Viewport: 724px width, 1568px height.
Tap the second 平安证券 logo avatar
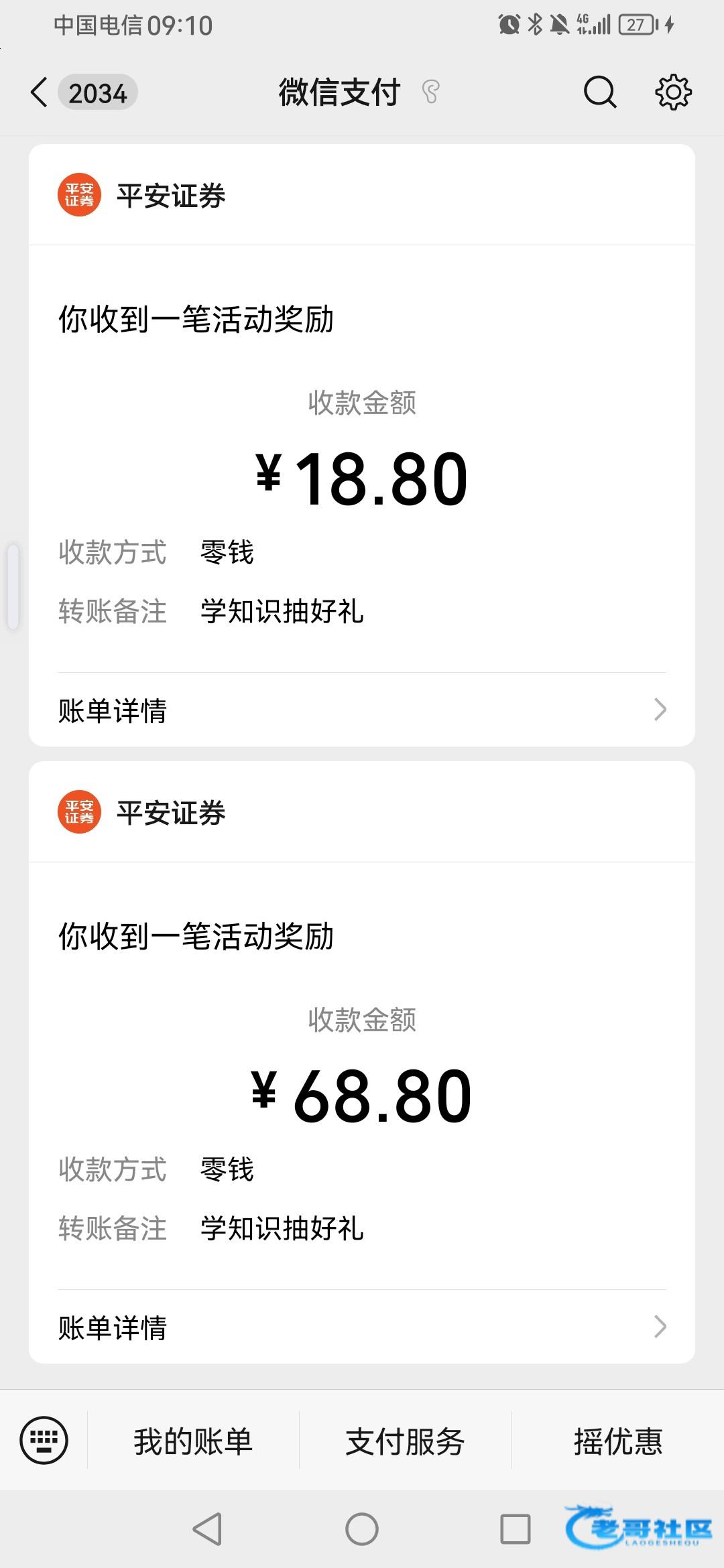79,812
